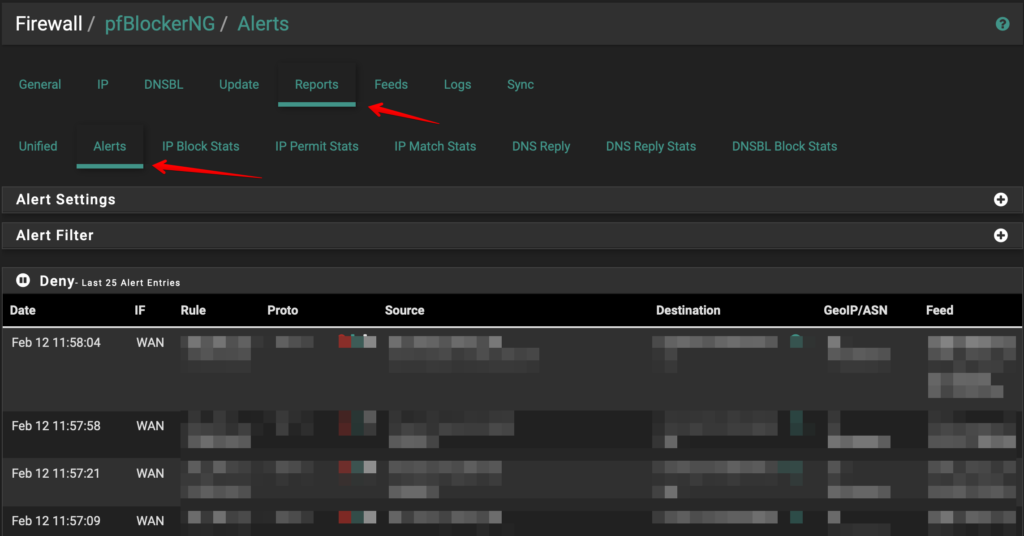1024x536 pixels.
Task: Select the Alerts sub-tab
Action: (110, 146)
